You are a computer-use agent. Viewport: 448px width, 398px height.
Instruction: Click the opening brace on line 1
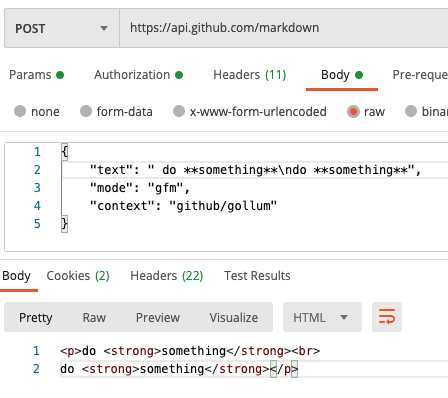pyautogui.click(x=64, y=152)
